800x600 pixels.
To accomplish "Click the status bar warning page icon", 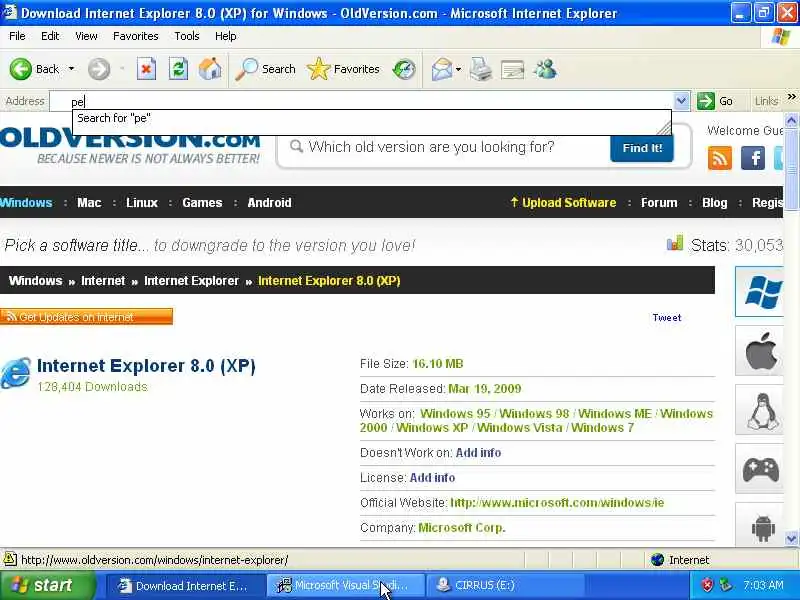I will pos(10,560).
